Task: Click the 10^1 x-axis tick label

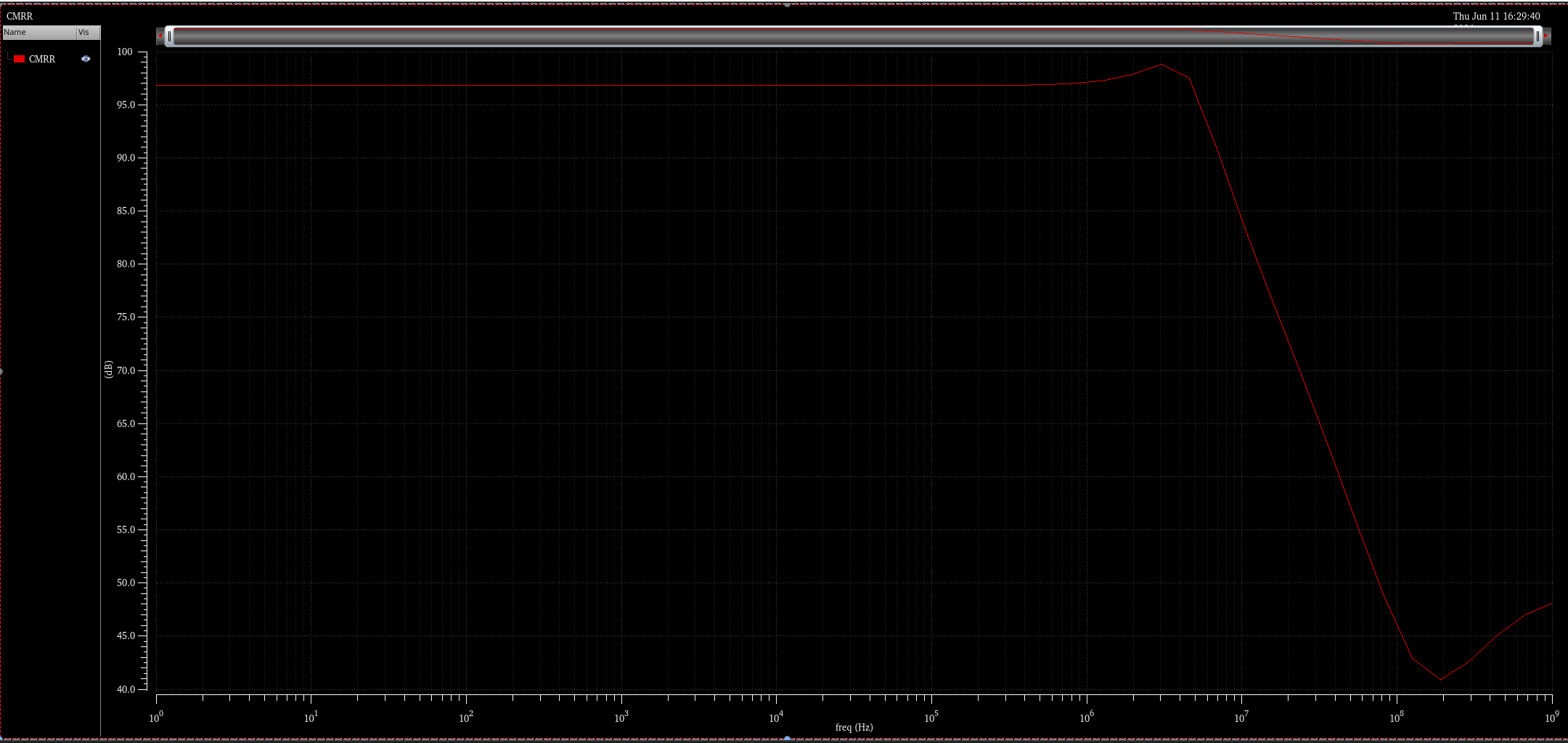Action: click(x=311, y=718)
